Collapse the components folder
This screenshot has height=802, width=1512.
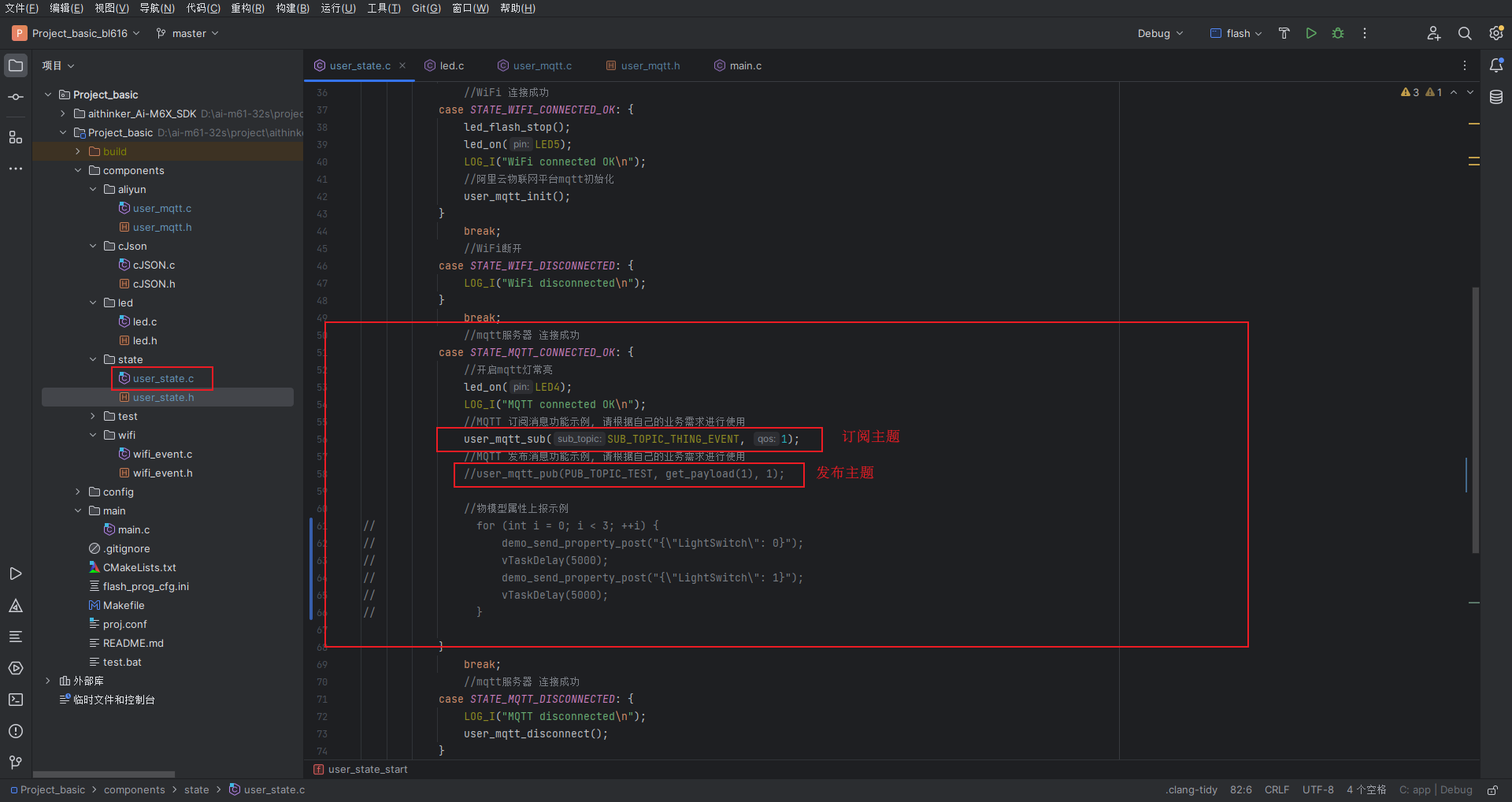tap(78, 170)
